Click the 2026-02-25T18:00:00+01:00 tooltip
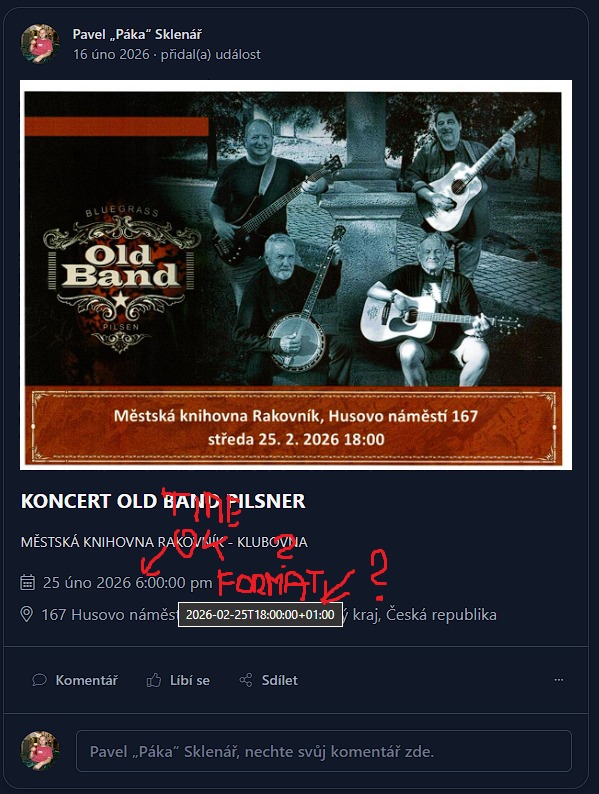The width and height of the screenshot is (599, 794). coord(260,615)
